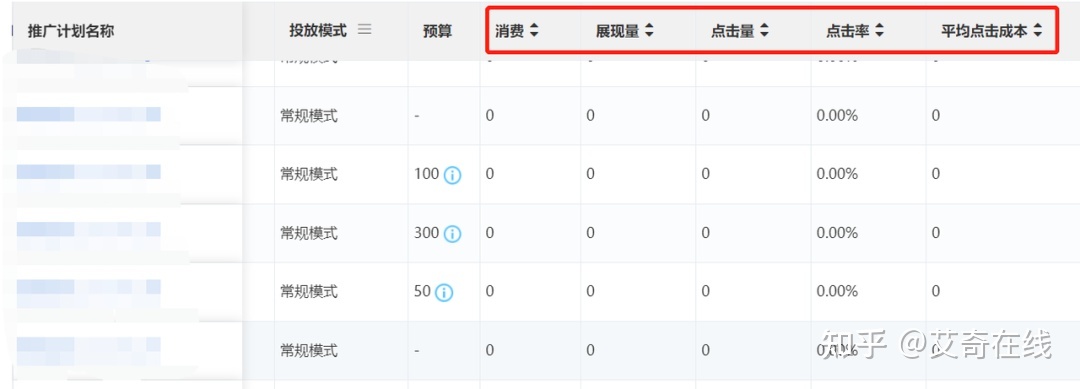Screen dimensions: 1080x389
Task: Show budget info icon beside 100
Action: click(452, 175)
